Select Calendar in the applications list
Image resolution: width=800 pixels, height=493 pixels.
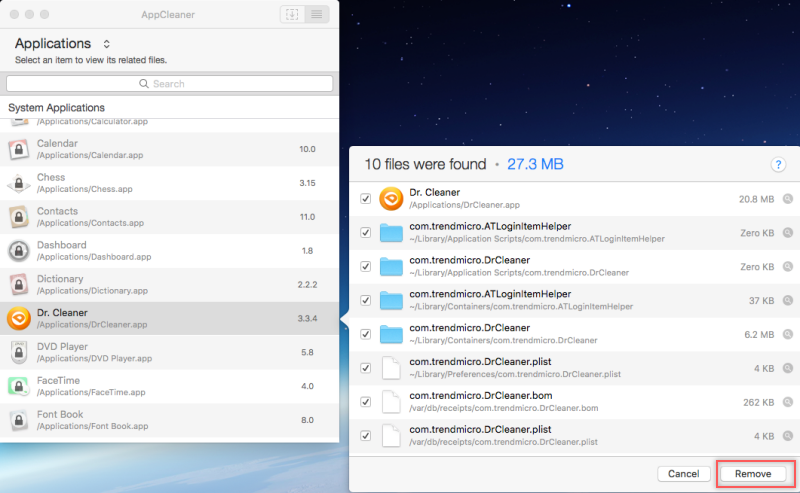coord(150,149)
